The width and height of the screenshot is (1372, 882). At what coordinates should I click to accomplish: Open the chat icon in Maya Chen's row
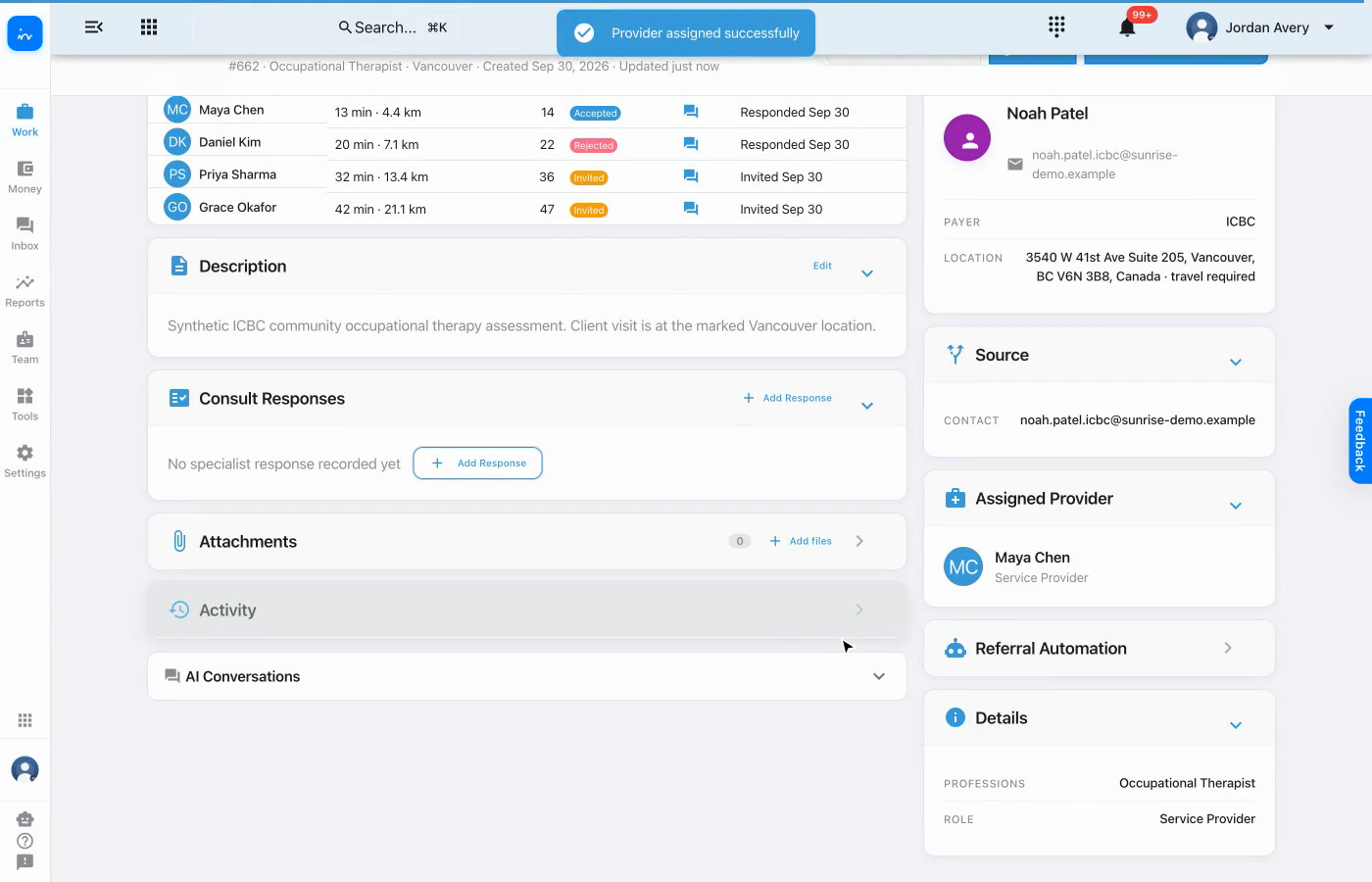pos(691,112)
